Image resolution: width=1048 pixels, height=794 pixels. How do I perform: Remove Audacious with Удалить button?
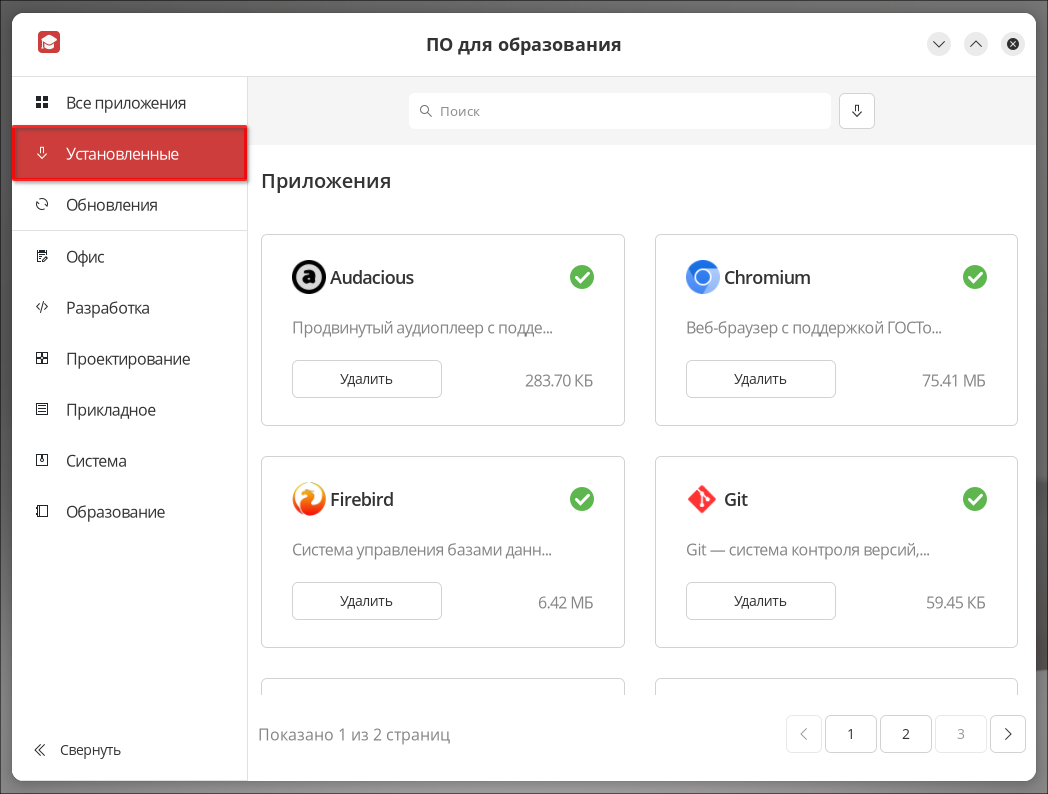tap(367, 379)
